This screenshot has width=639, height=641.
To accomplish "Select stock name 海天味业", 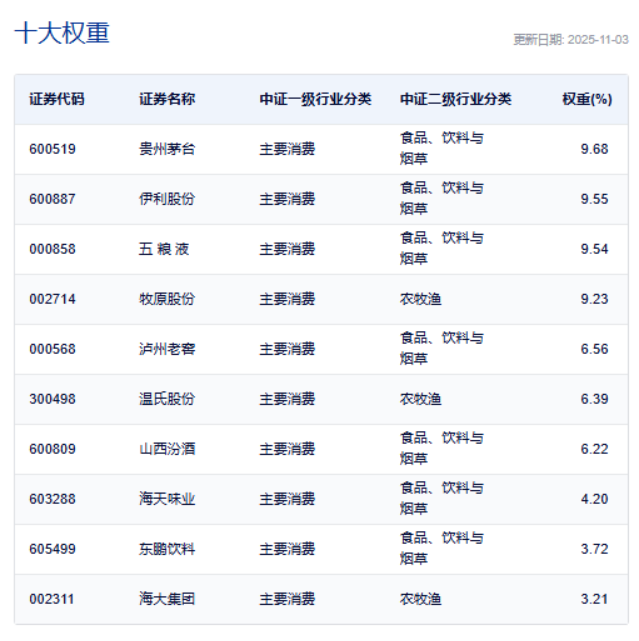I will tap(167, 499).
